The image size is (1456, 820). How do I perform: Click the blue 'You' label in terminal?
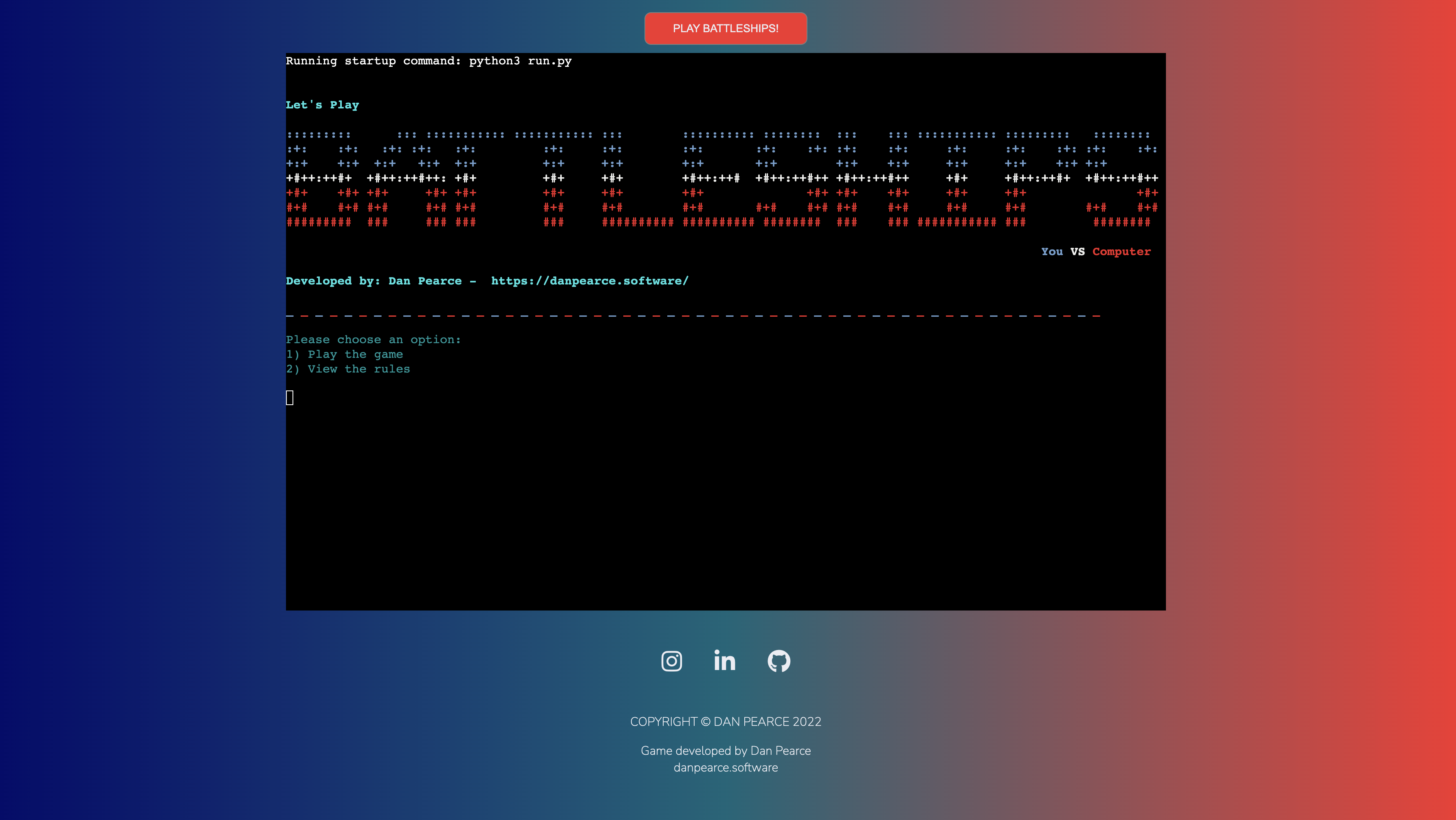[x=1051, y=251]
